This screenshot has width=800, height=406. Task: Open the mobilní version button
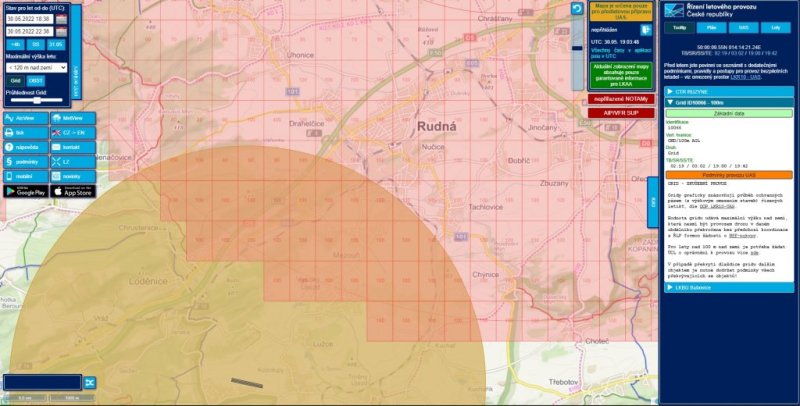pyautogui.click(x=26, y=176)
